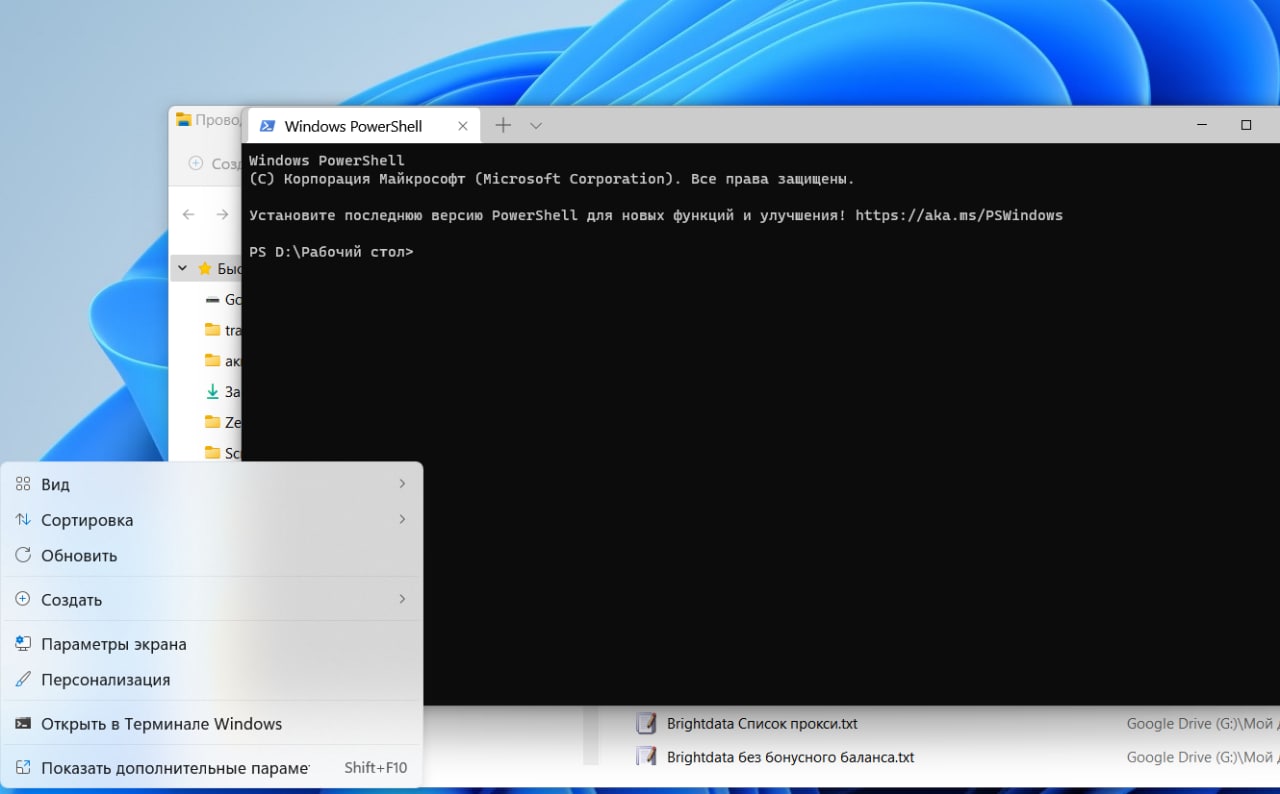Open the Вид submenu in context menu
Screen dimensions: 1280x794
212,484
